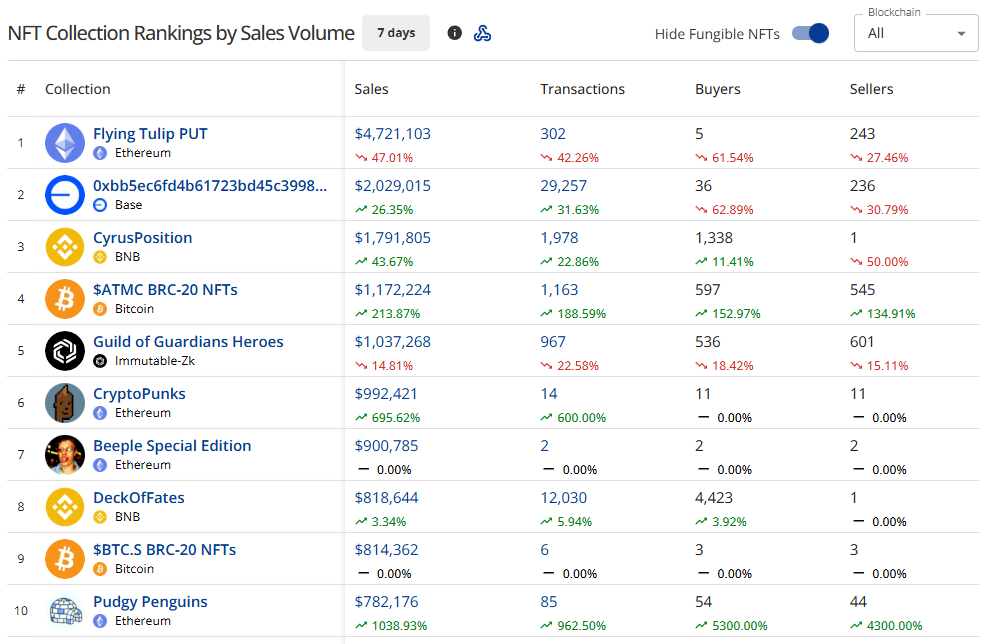Sort by the Transactions column header

click(582, 89)
